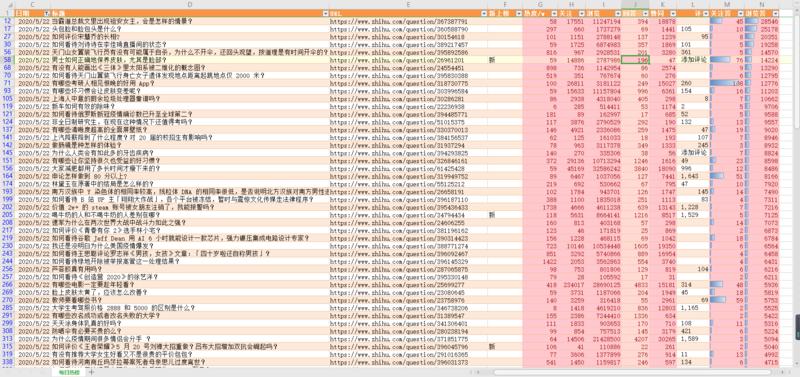Open the 评 column filter dropdown

coord(706,13)
